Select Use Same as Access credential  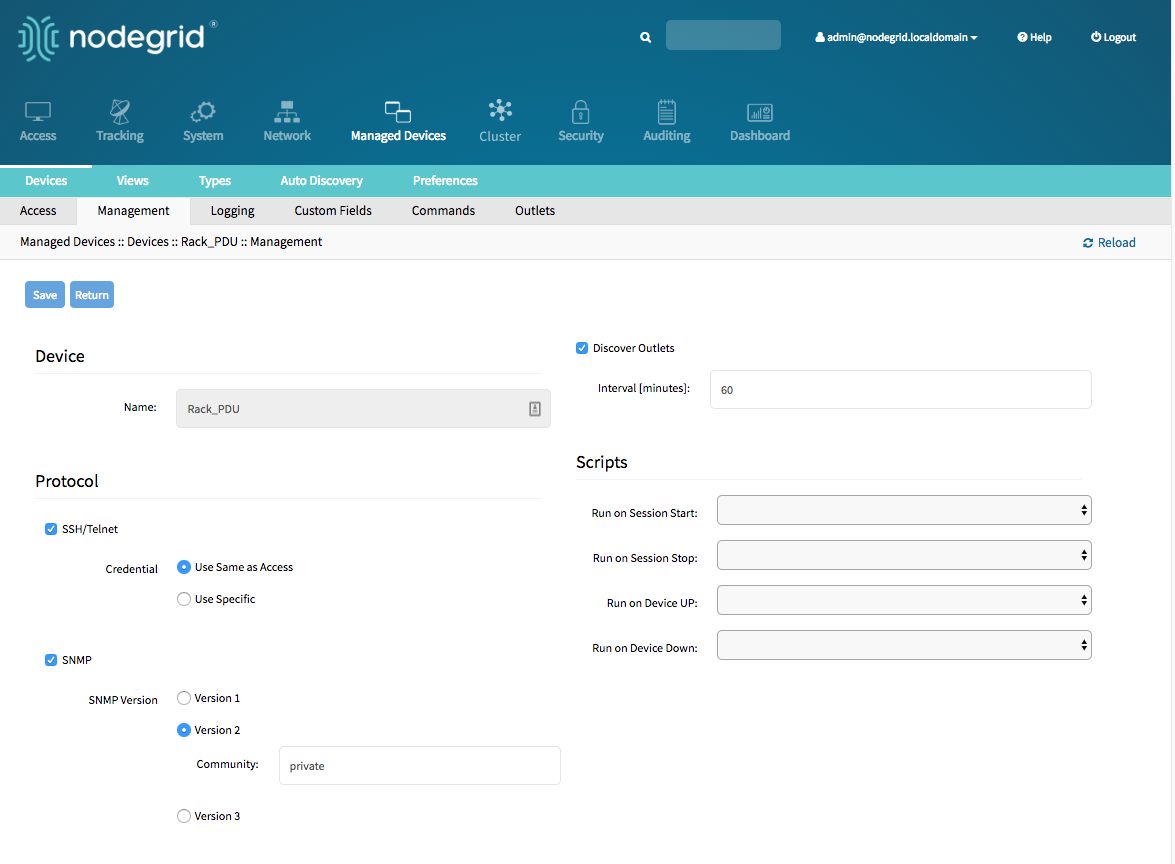click(184, 567)
